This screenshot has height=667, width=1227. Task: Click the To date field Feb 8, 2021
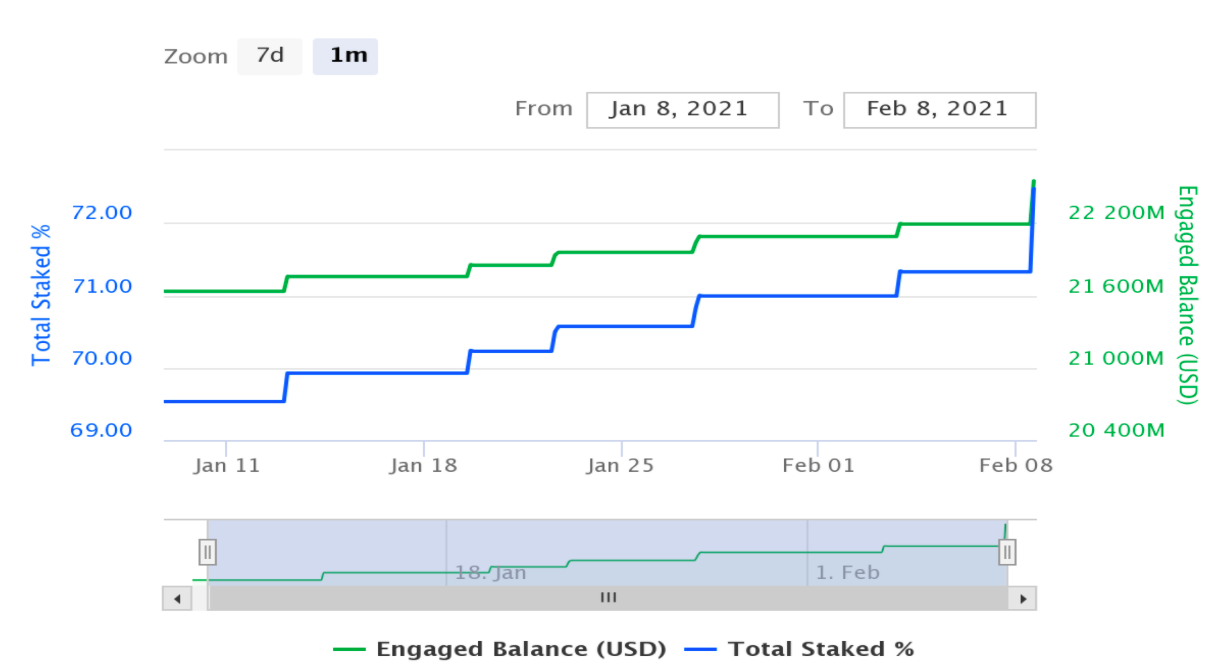(x=939, y=109)
